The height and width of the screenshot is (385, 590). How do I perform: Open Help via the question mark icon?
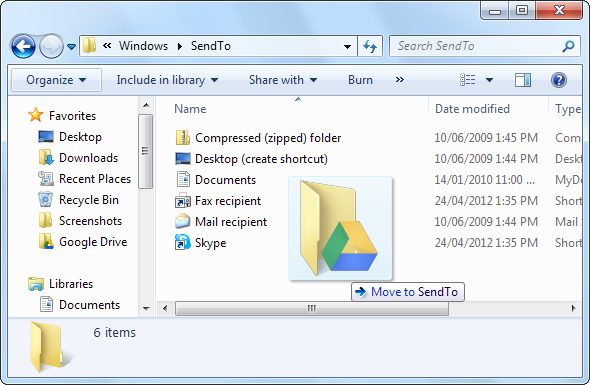[559, 80]
